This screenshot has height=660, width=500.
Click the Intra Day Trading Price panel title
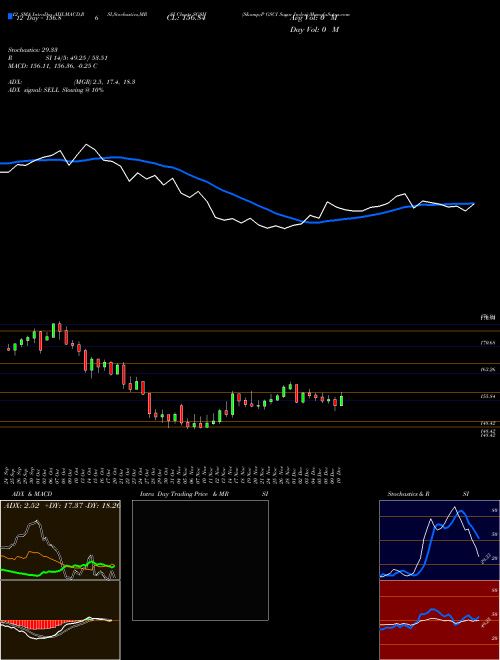point(204,494)
